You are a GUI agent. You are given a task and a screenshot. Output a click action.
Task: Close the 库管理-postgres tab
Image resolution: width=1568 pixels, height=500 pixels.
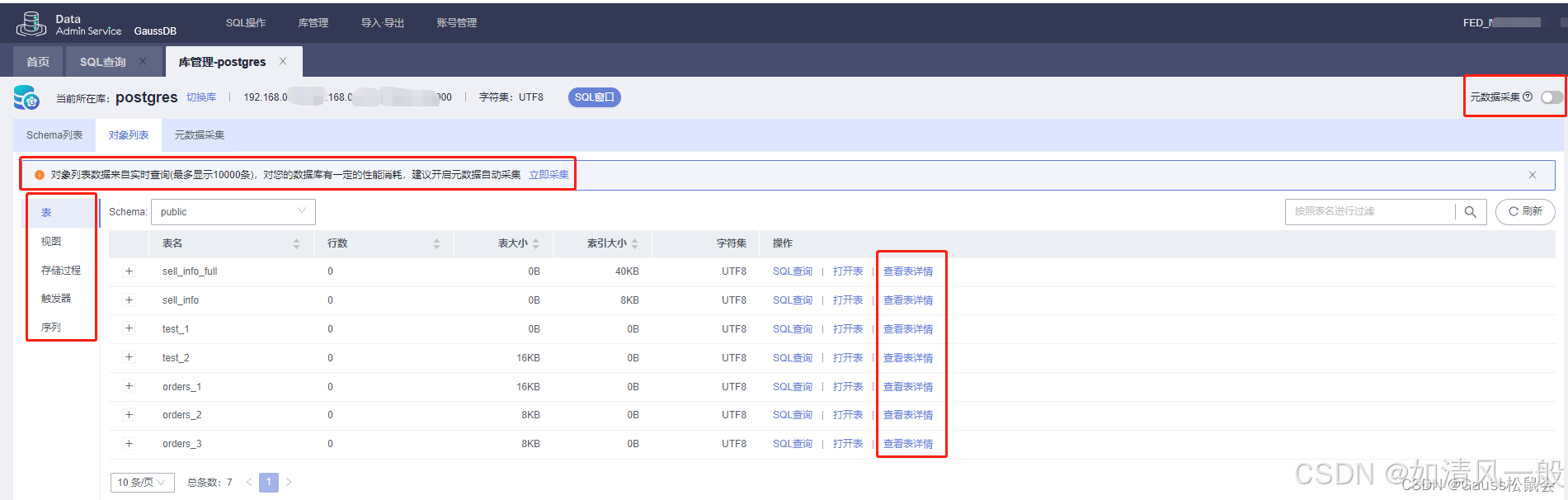pos(283,62)
